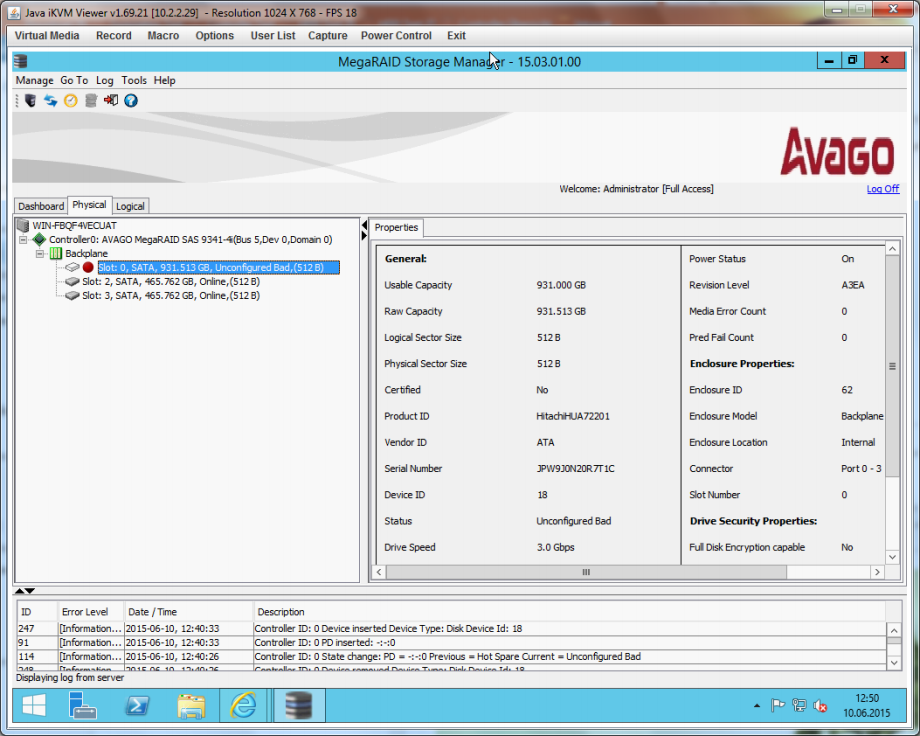The image size is (920, 736).
Task: Click the server icon in the MegaRAID toolbar
Action: [30, 100]
